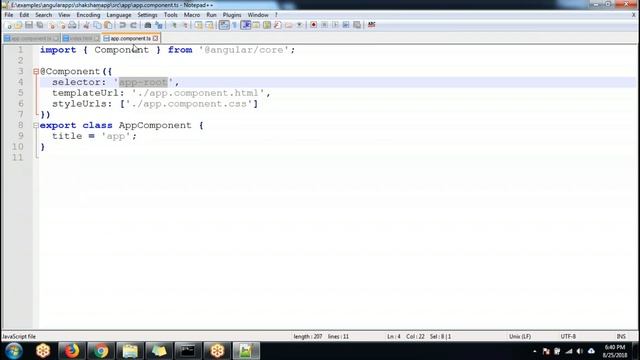Select the active app.component.ts tab
Screen dimensions: 640x360
pos(130,38)
